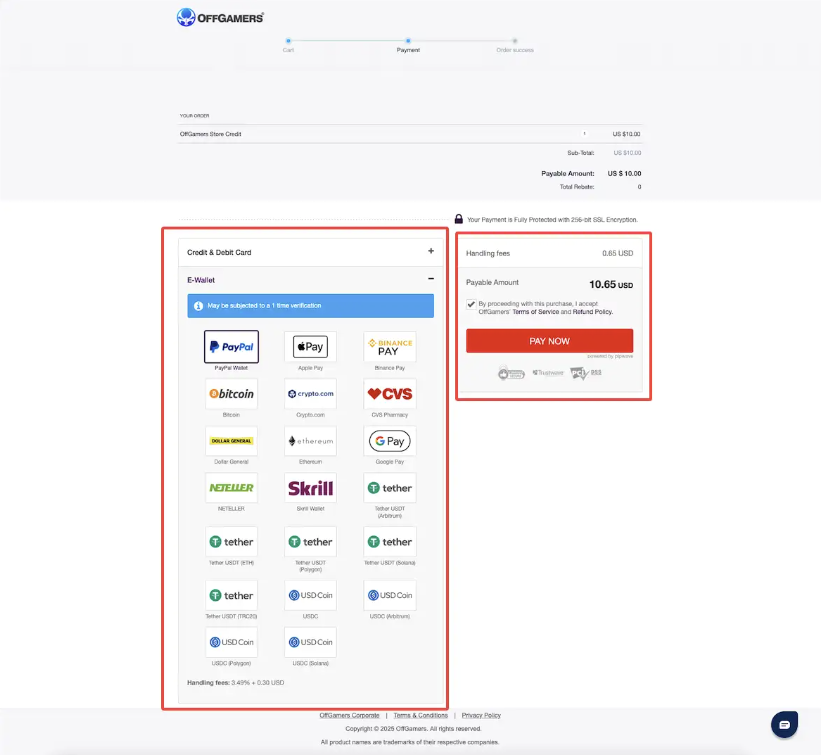Click the OffGamers logo
The width and height of the screenshot is (821, 755).
(220, 17)
